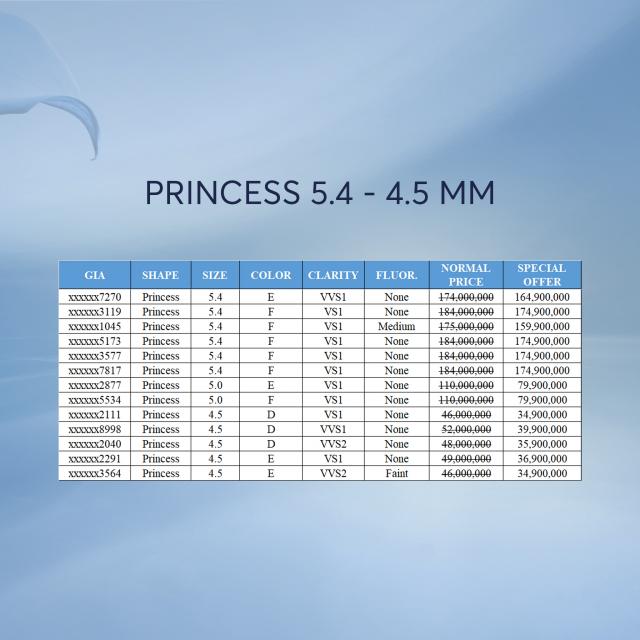Click struck-through price 48,000,000
The image size is (640, 640).
(x=466, y=444)
